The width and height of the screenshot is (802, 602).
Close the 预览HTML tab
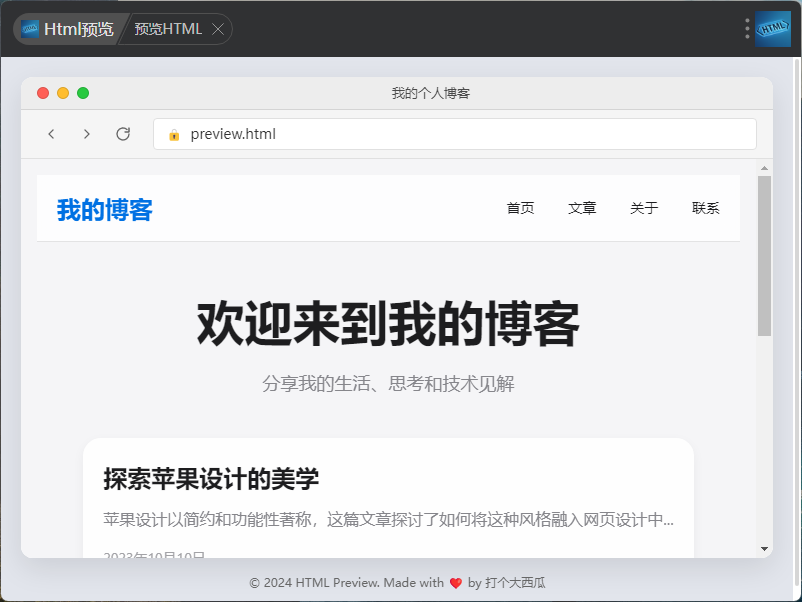tap(218, 29)
